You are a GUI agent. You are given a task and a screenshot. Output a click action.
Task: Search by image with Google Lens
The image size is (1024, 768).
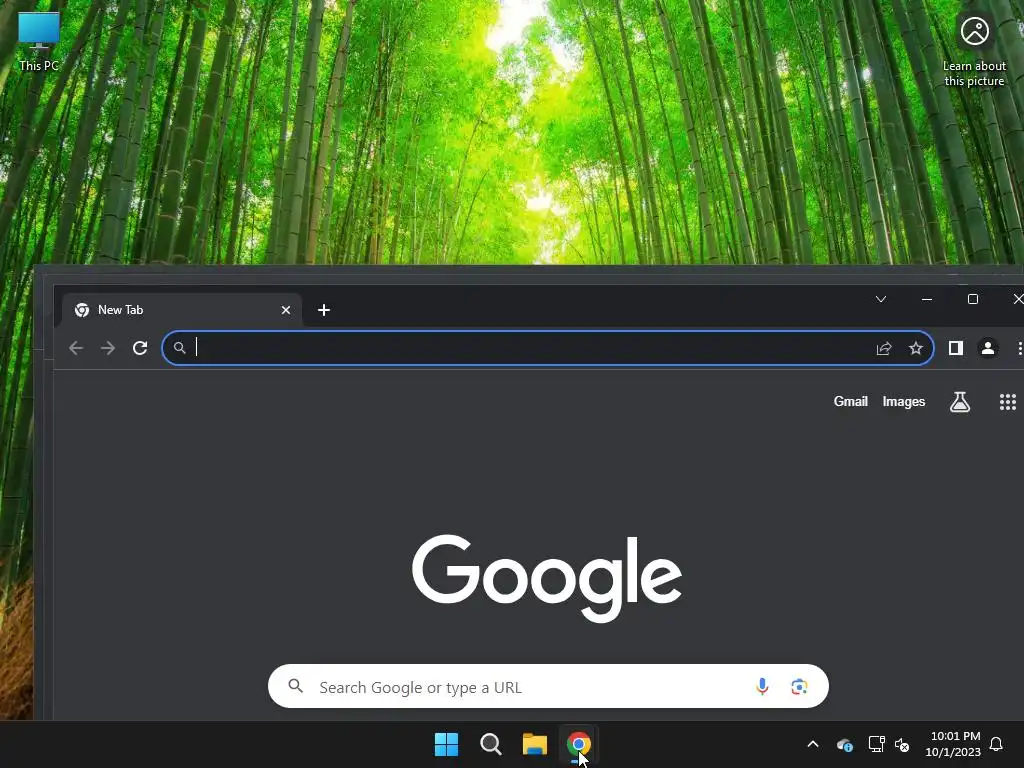(799, 686)
